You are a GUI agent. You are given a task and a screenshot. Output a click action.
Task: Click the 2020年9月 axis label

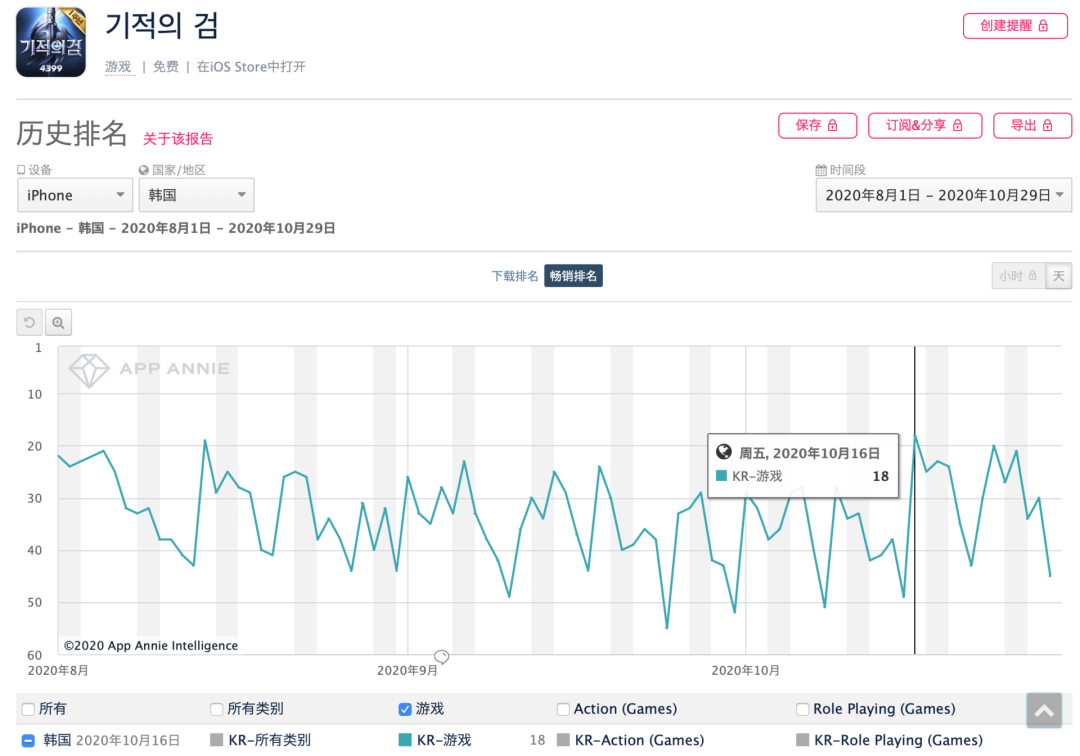407,670
